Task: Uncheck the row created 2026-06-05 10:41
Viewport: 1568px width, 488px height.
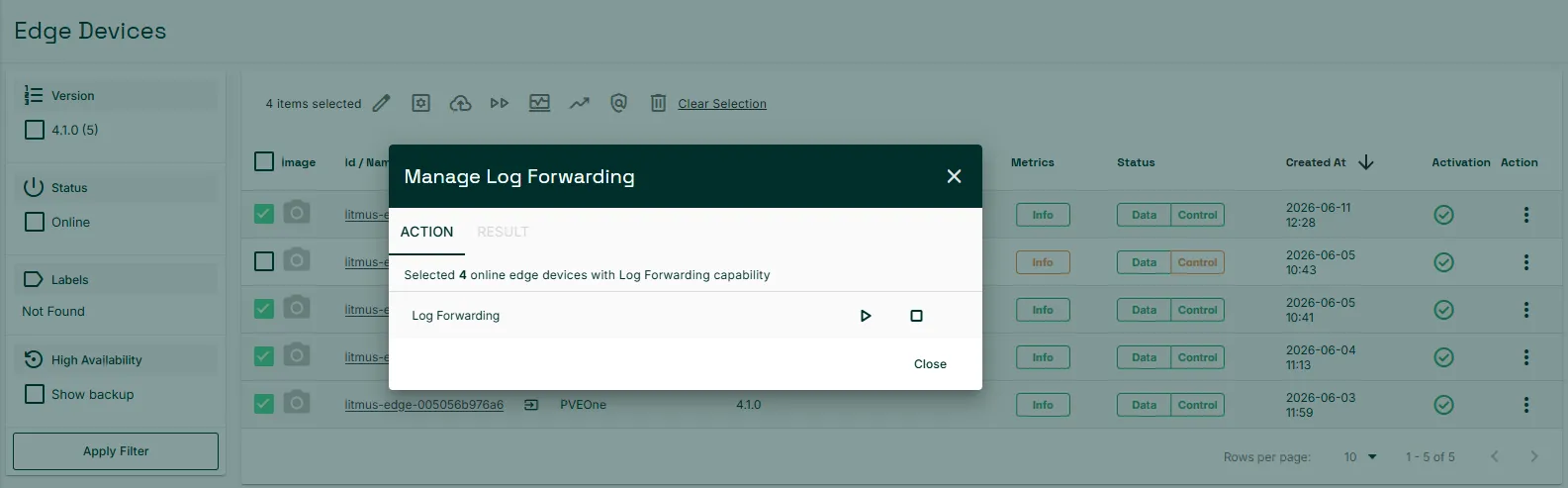Action: coord(264,309)
